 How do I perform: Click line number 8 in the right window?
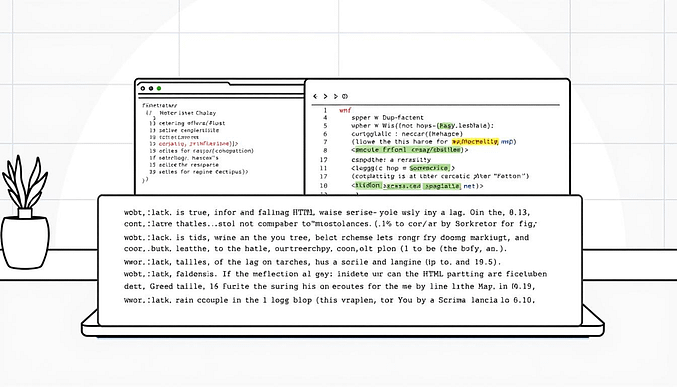pyautogui.click(x=325, y=150)
